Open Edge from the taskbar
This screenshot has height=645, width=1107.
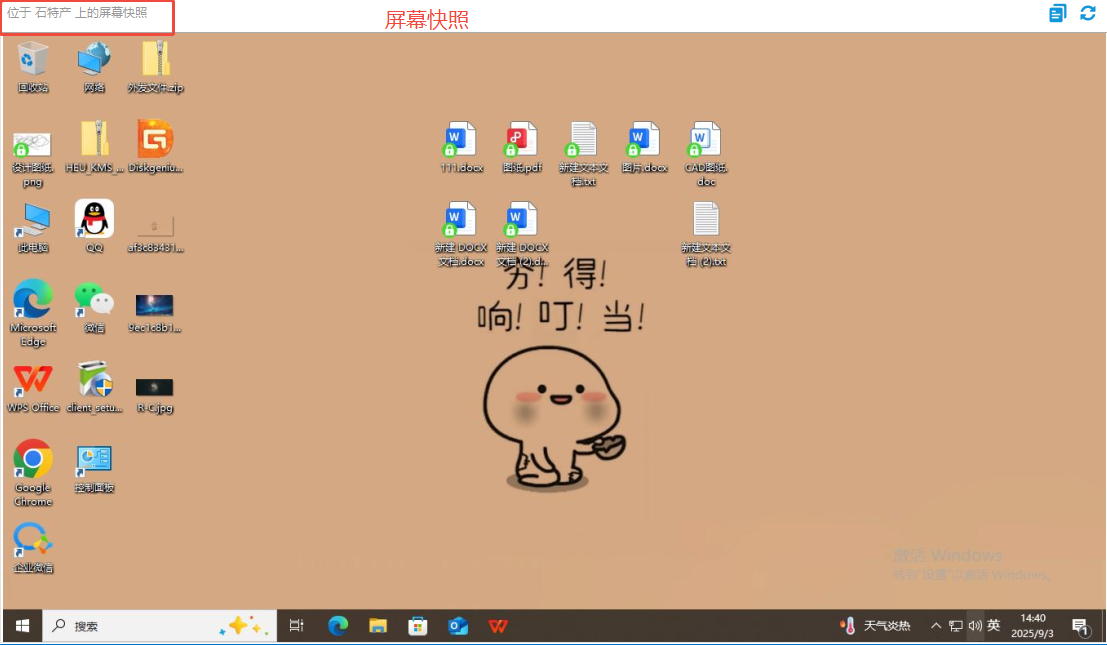point(338,626)
